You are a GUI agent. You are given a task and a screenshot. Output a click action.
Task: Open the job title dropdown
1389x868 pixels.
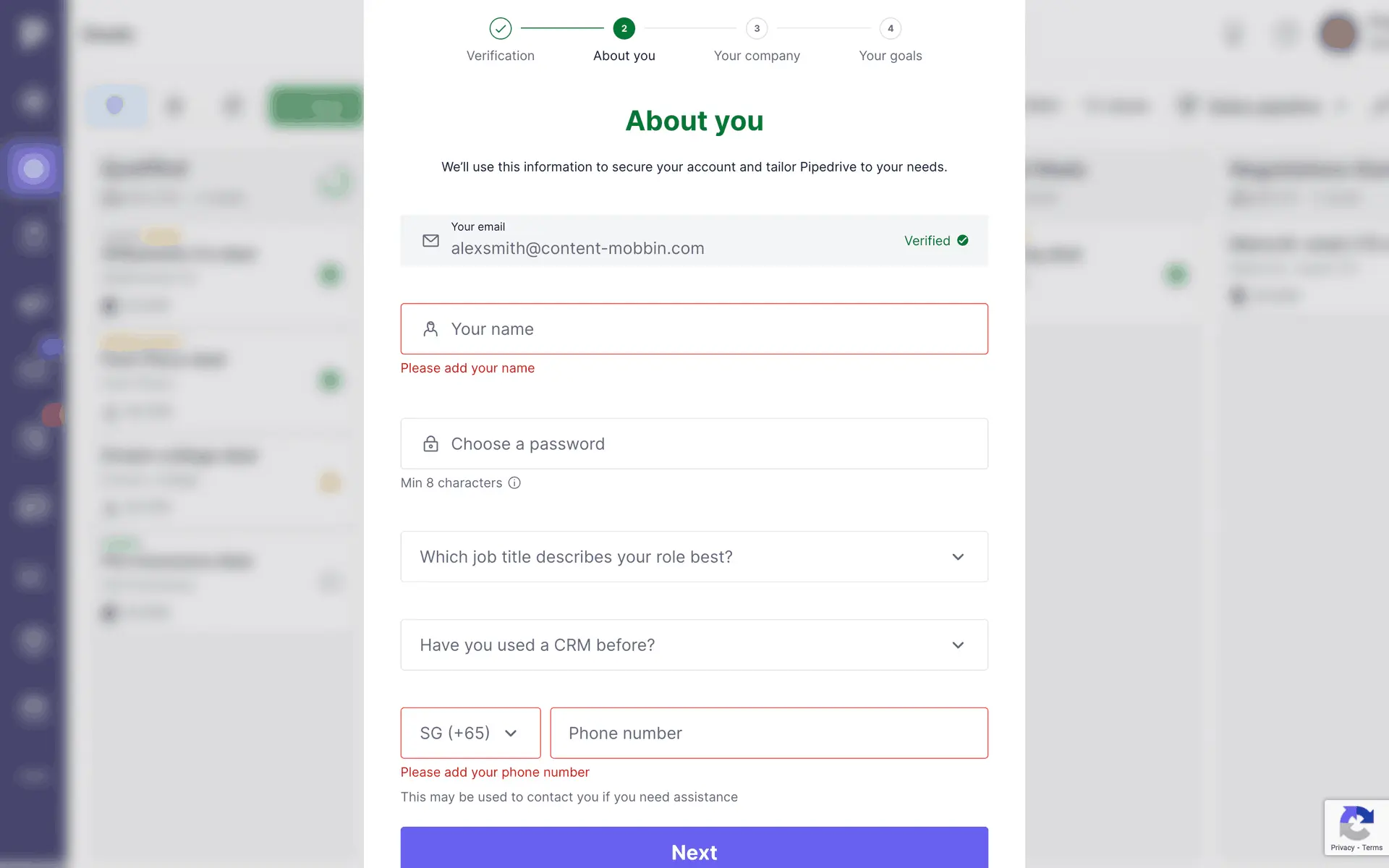(694, 557)
